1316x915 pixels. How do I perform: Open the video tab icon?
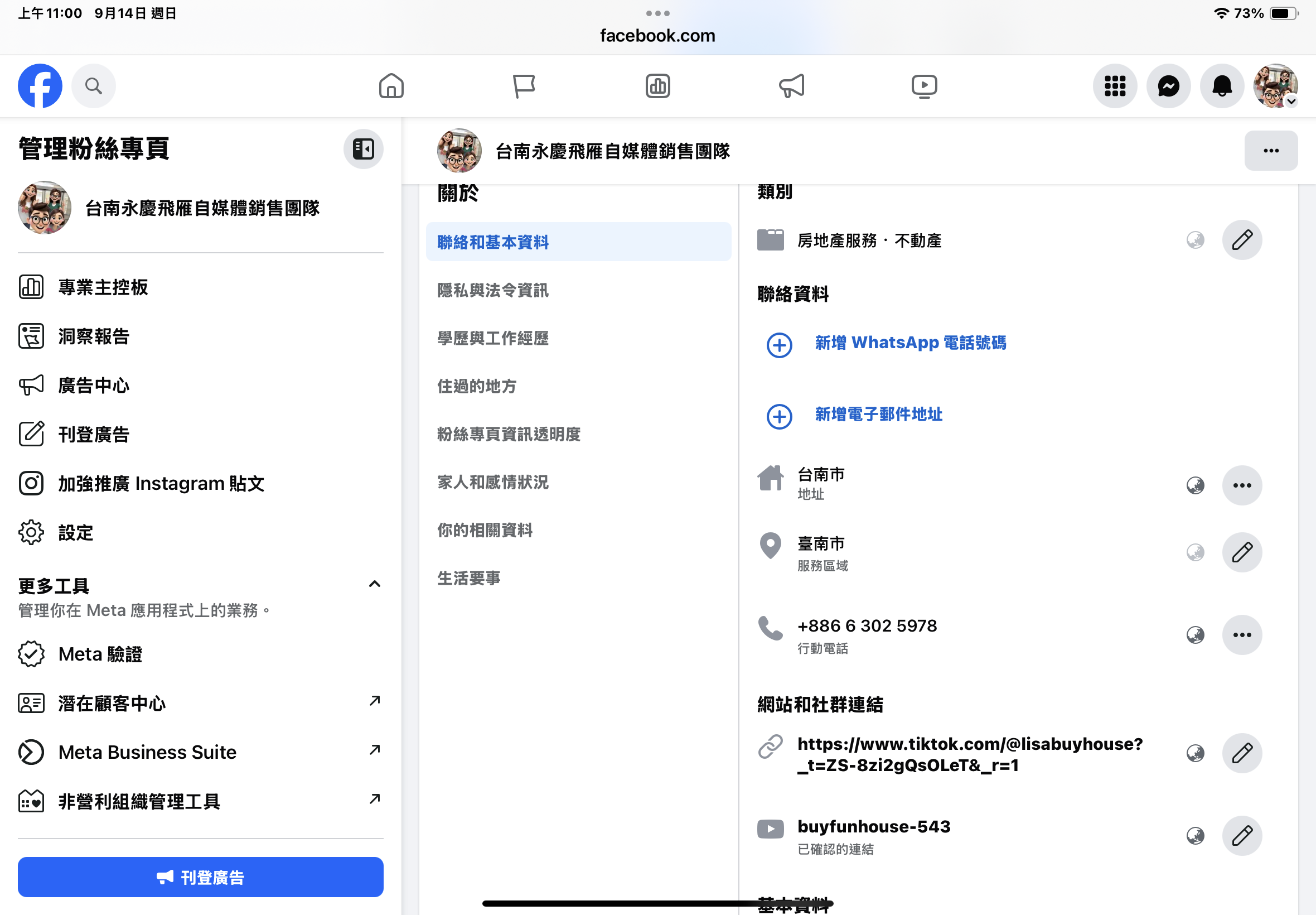coord(923,86)
